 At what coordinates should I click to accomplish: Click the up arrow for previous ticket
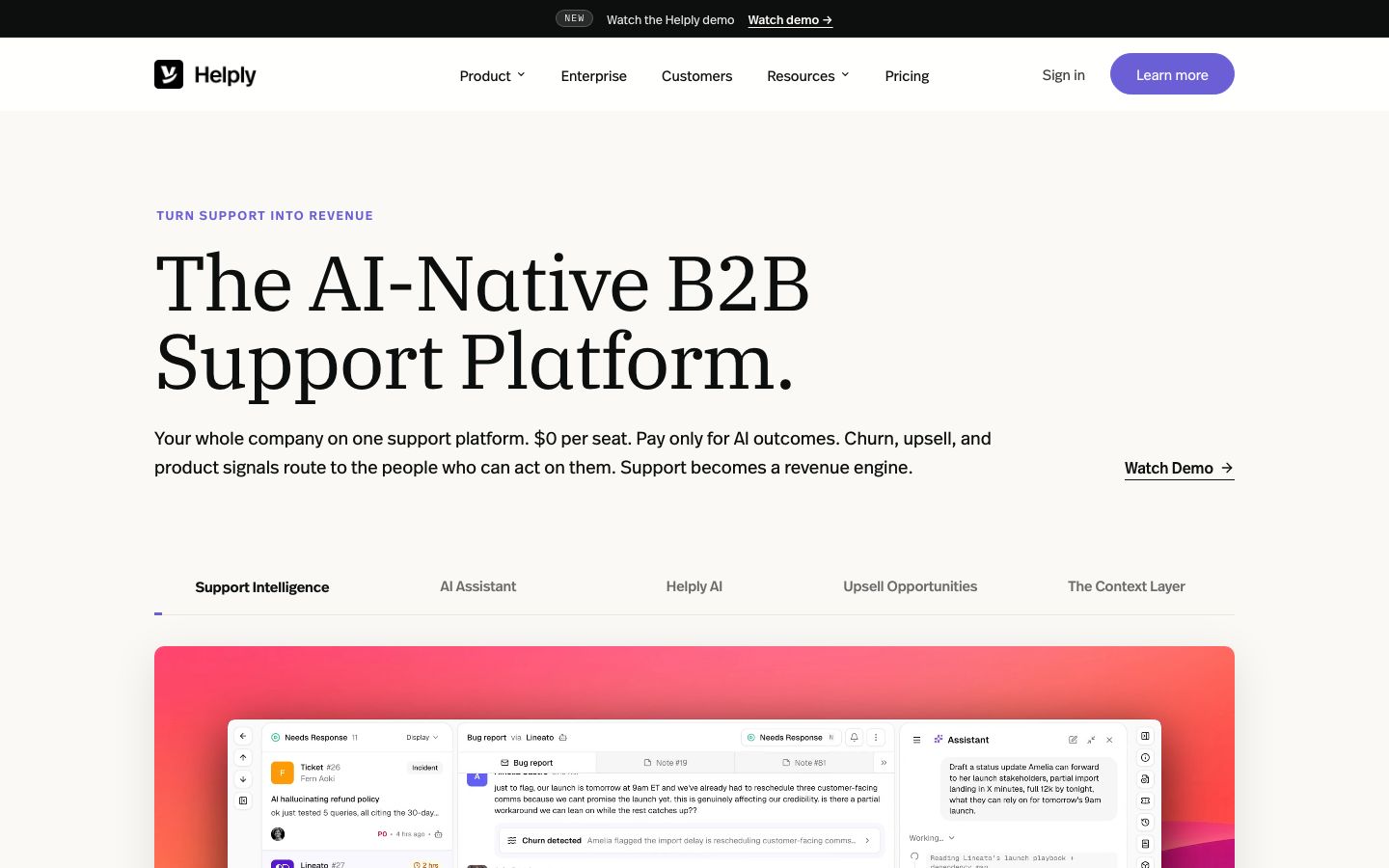pos(243,758)
